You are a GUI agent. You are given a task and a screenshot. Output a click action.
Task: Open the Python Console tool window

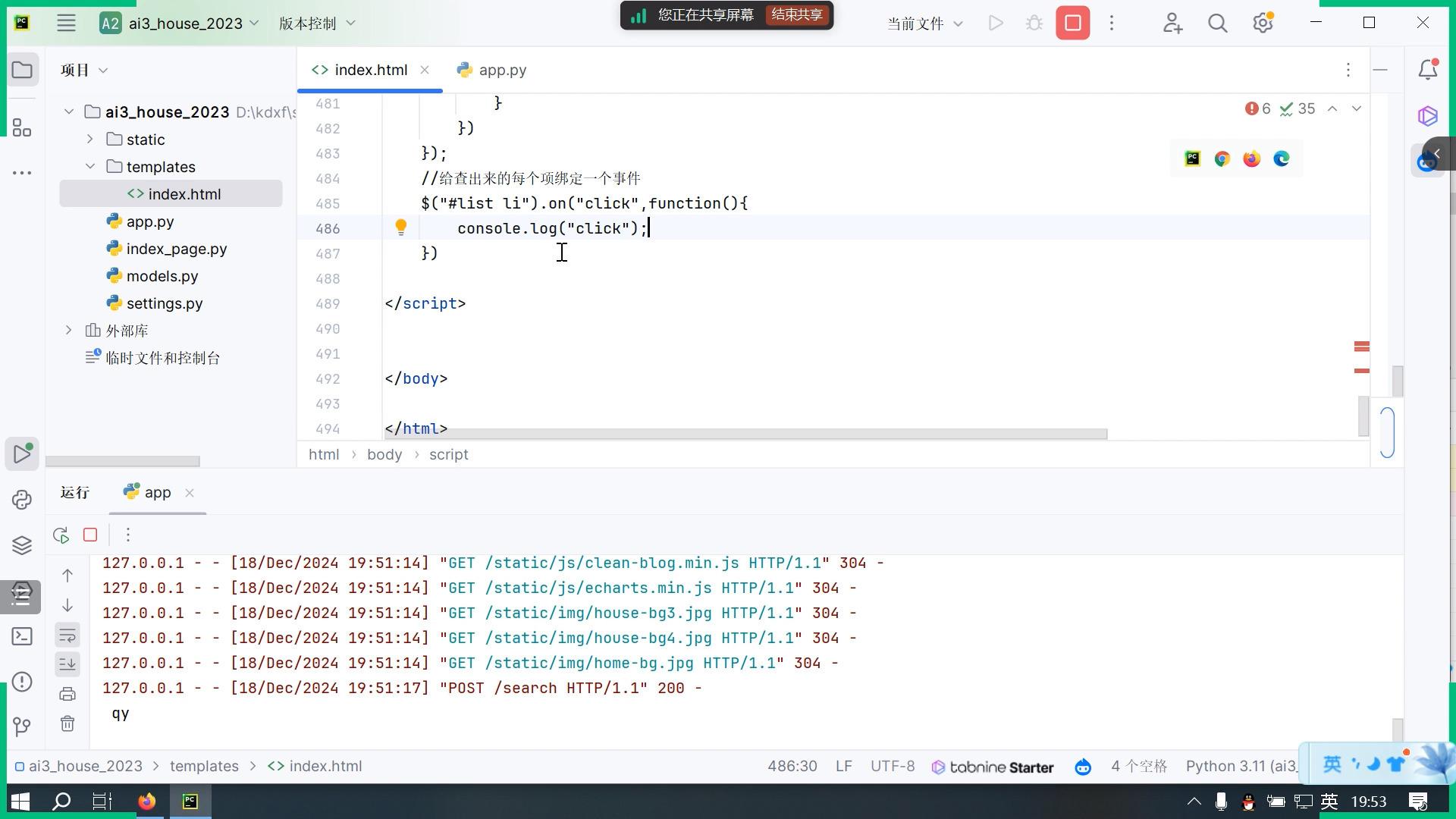pyautogui.click(x=22, y=499)
